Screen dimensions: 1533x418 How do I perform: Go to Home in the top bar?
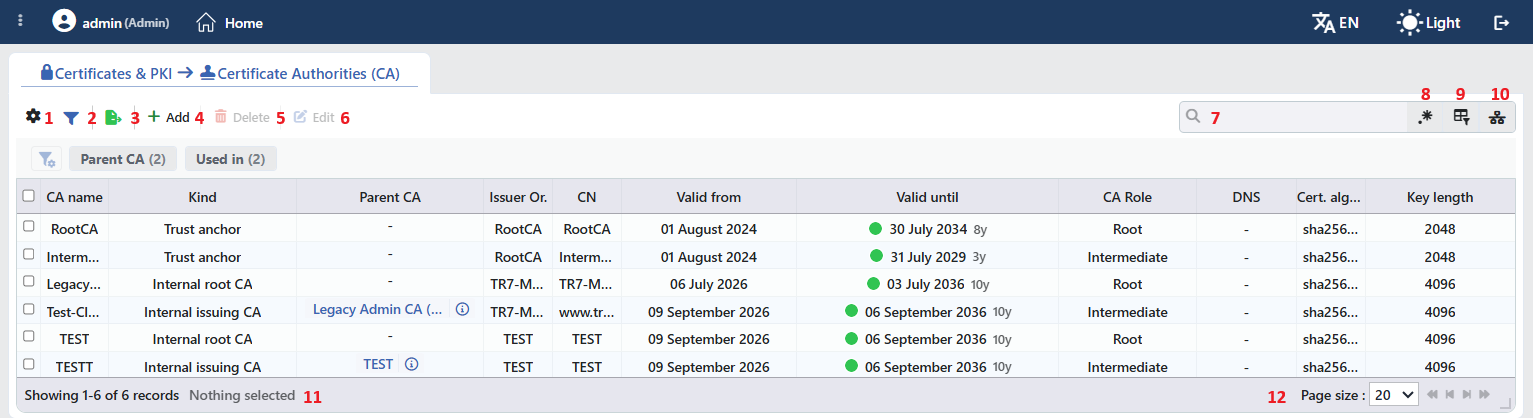[x=230, y=22]
